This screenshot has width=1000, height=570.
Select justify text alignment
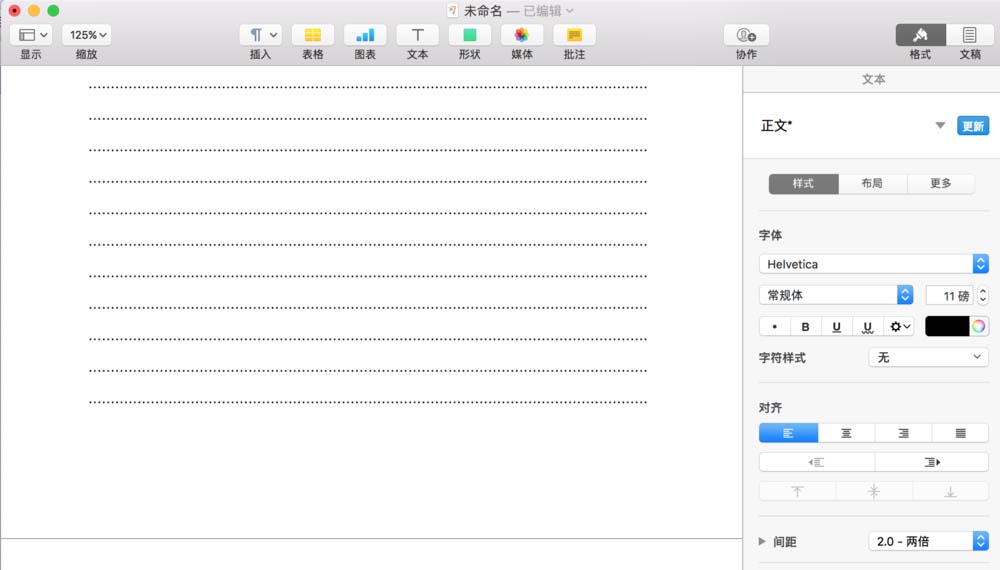pyautogui.click(x=960, y=433)
